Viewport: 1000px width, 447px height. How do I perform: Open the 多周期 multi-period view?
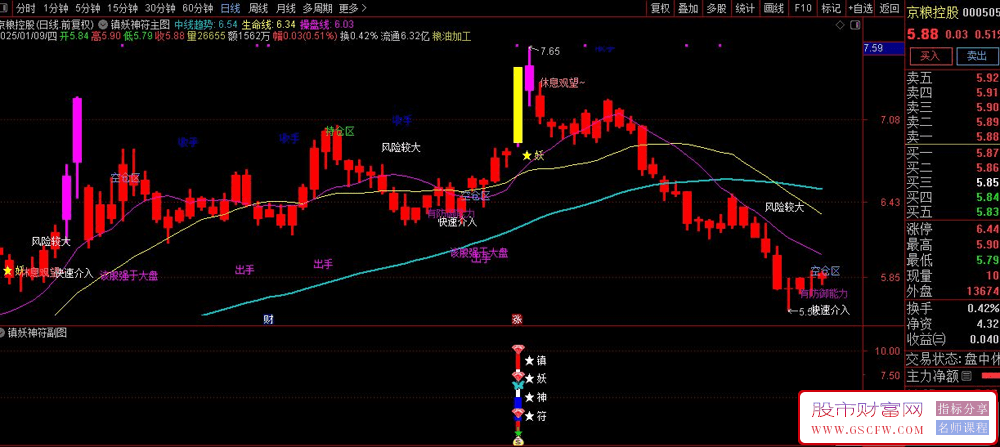pos(317,8)
